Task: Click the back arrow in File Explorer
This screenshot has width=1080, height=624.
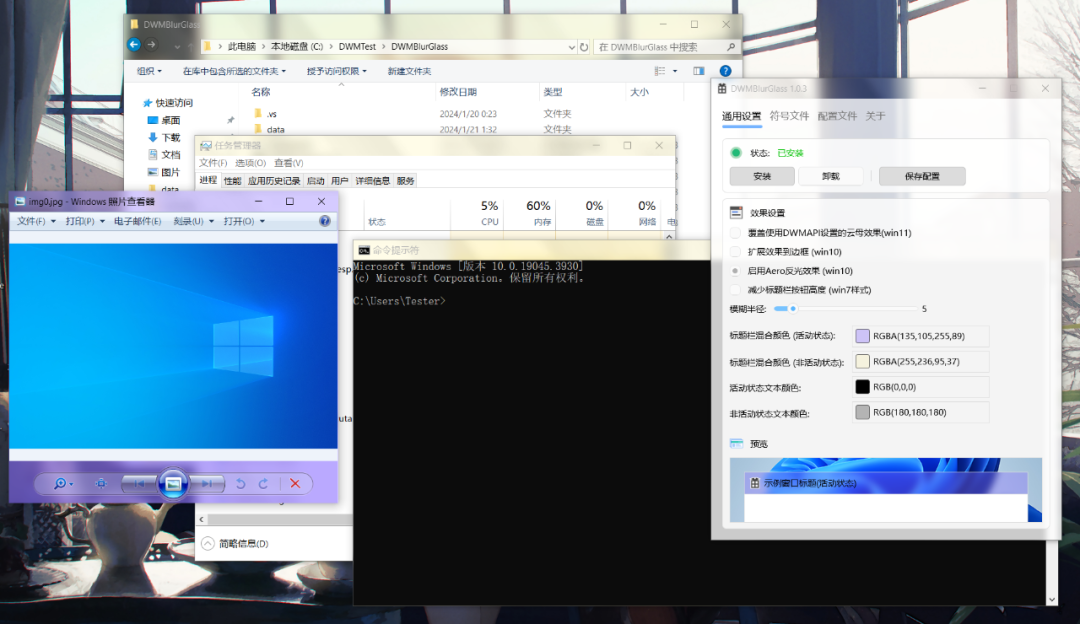Action: pos(134,45)
